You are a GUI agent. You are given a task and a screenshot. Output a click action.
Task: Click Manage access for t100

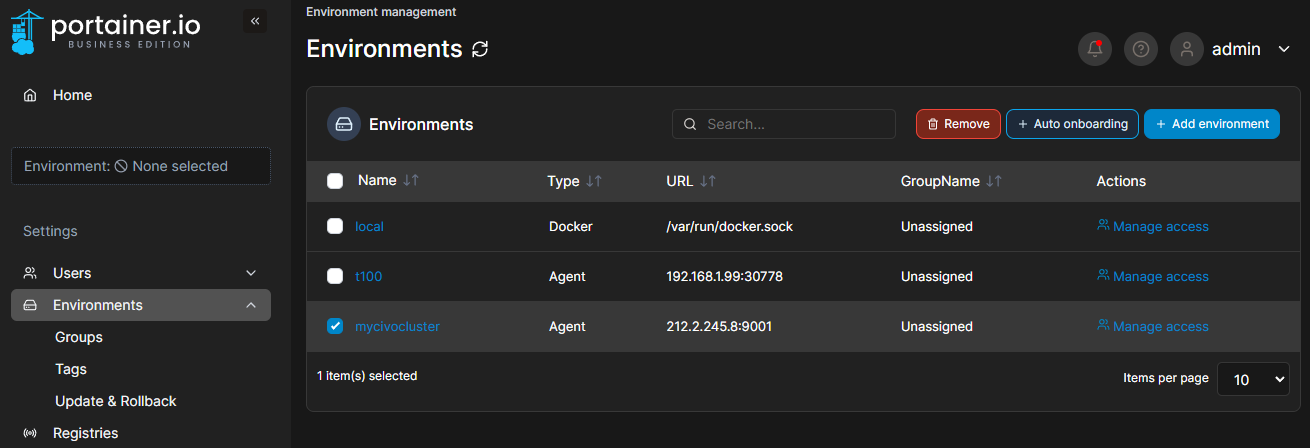point(1153,276)
